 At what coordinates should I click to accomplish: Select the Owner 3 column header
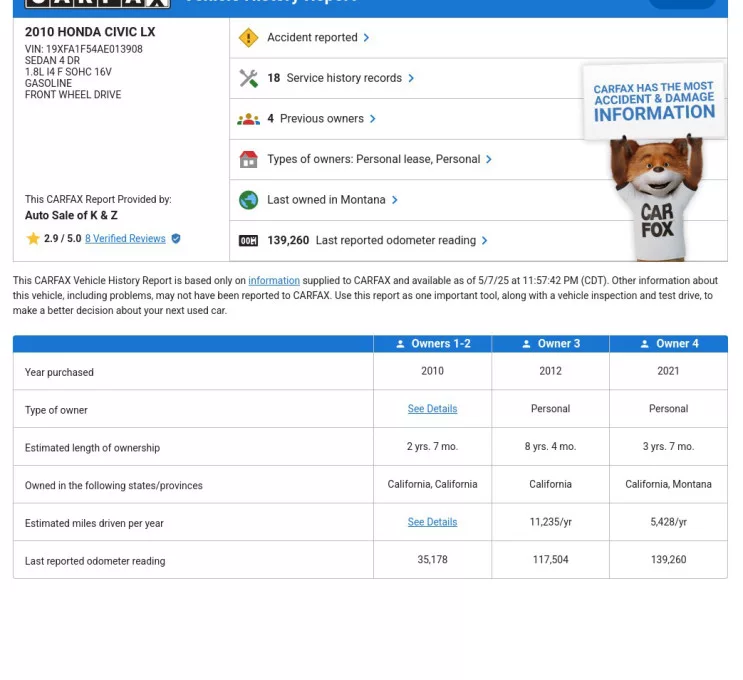(x=550, y=344)
